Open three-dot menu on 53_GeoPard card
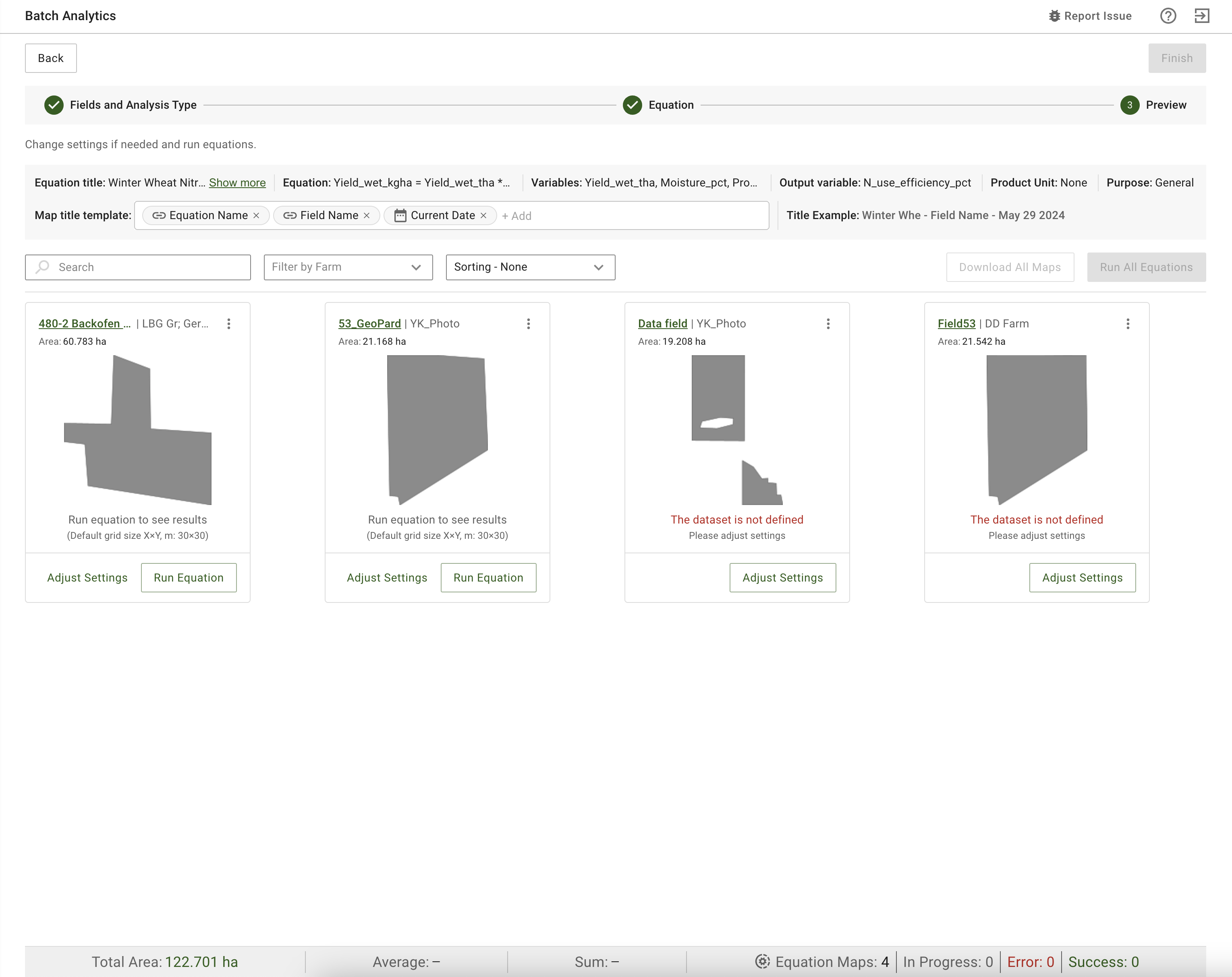 click(529, 324)
